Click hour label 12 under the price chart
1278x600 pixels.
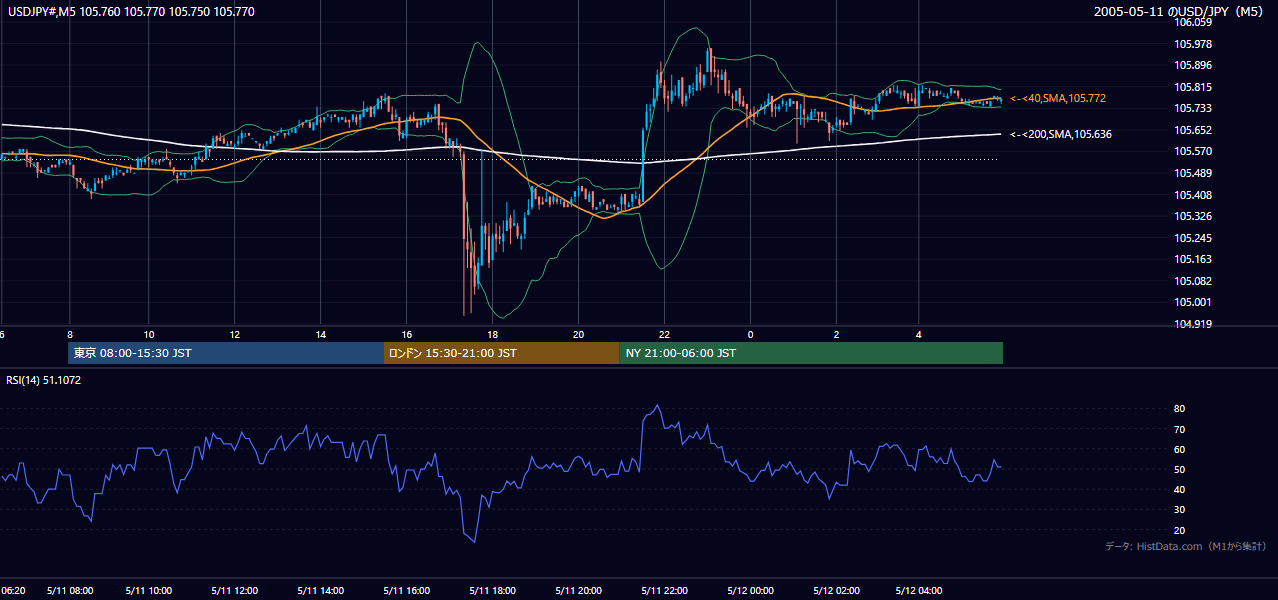click(234, 334)
